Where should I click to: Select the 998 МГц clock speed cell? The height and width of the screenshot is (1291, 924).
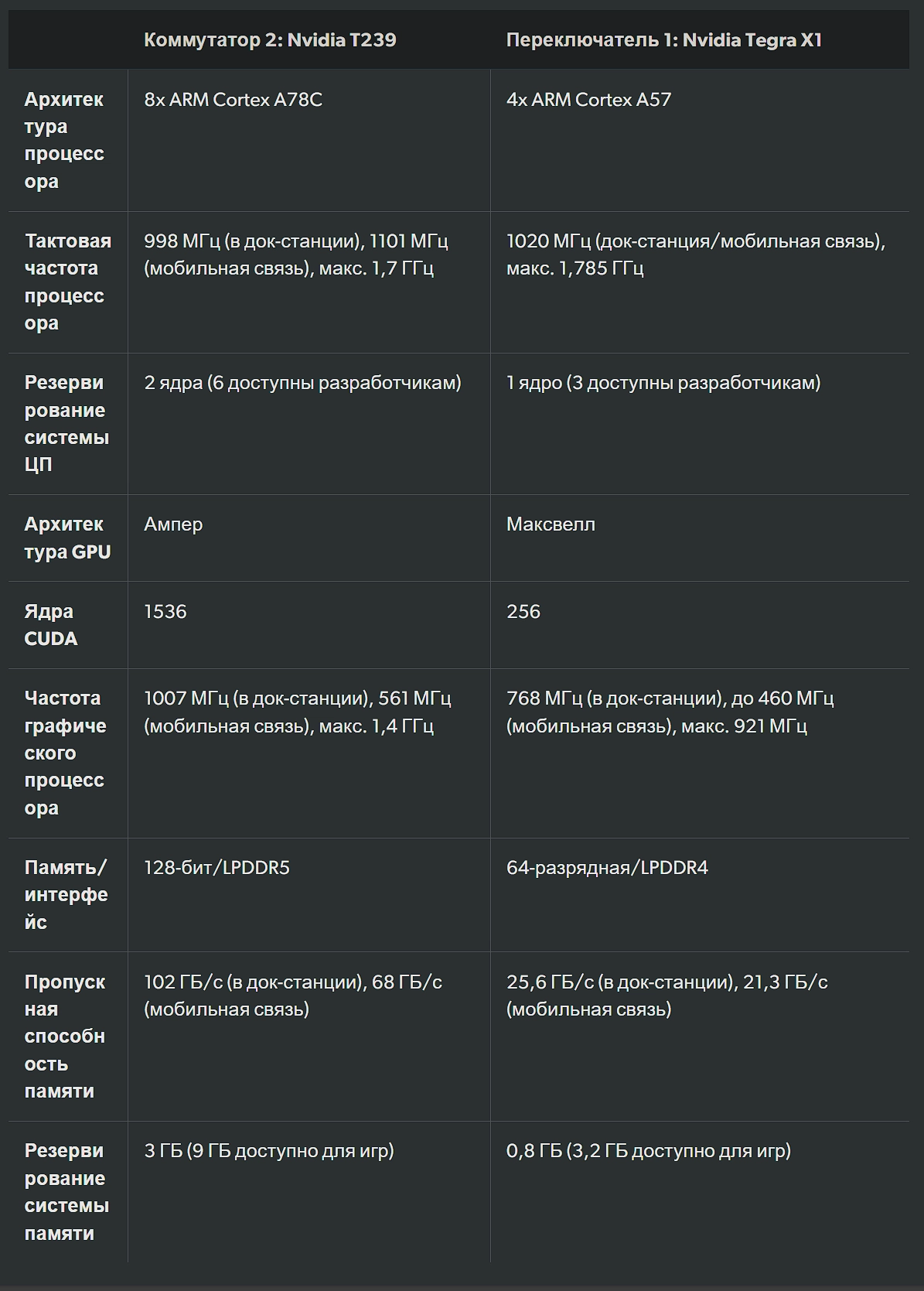pyautogui.click(x=296, y=254)
